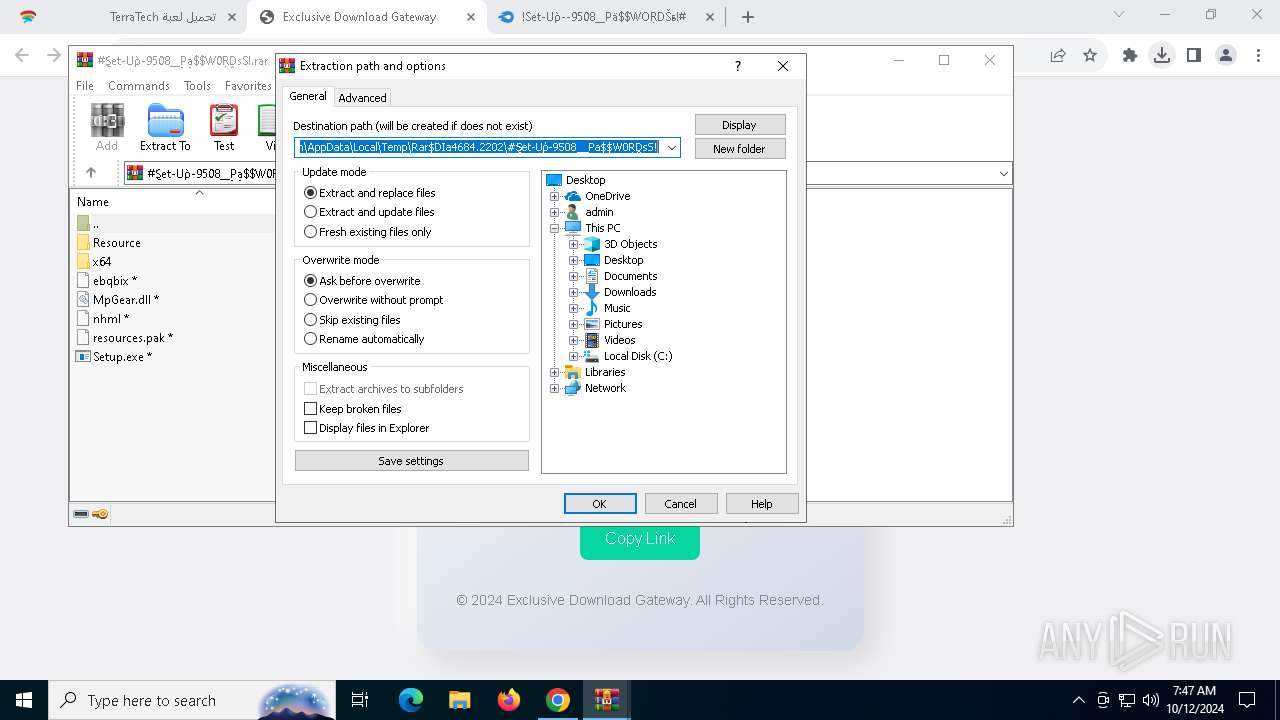Select Rename automatically option
The height and width of the screenshot is (720, 1280).
pos(364,339)
